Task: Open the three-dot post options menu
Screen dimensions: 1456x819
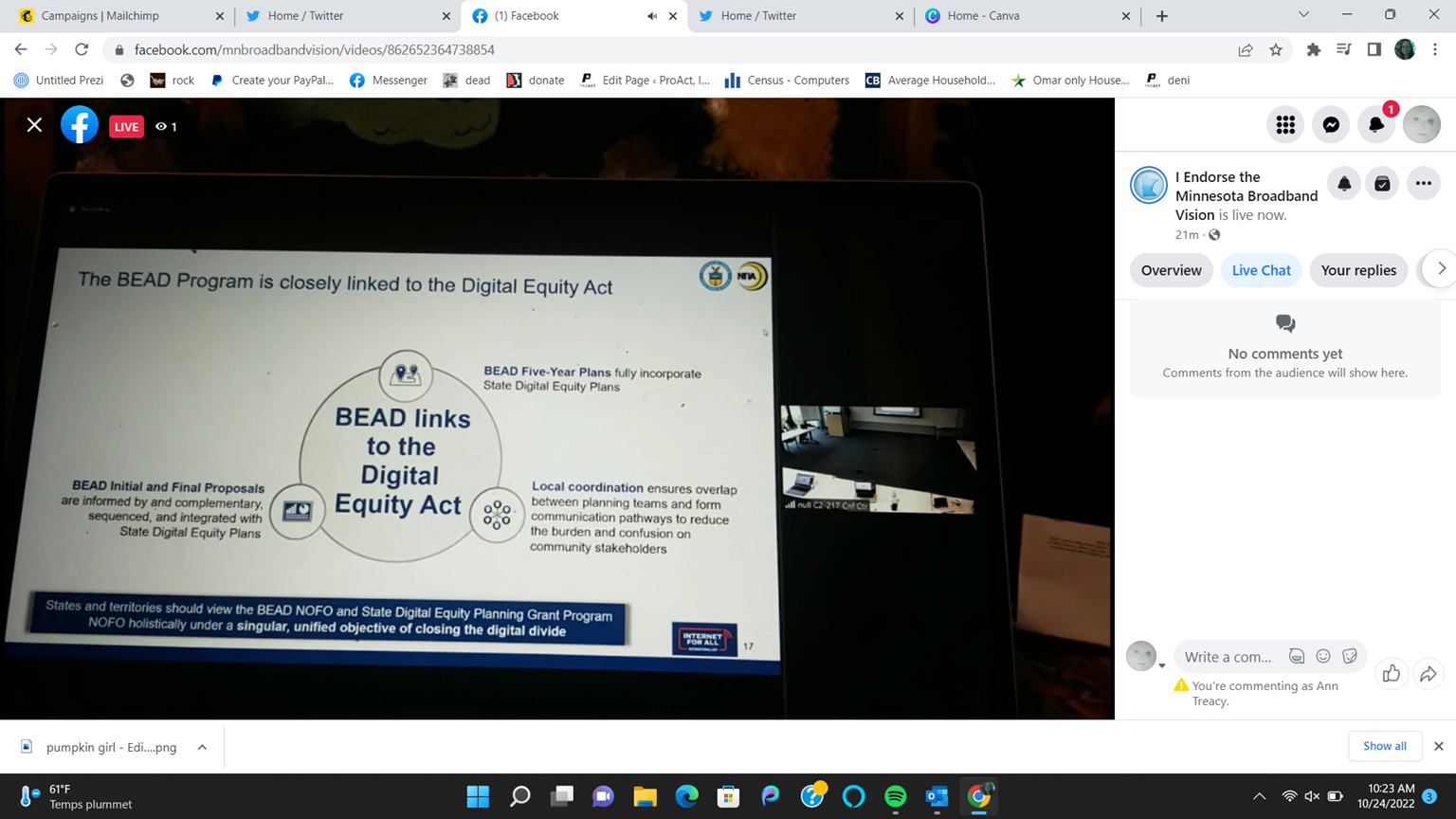Action: pyautogui.click(x=1423, y=184)
